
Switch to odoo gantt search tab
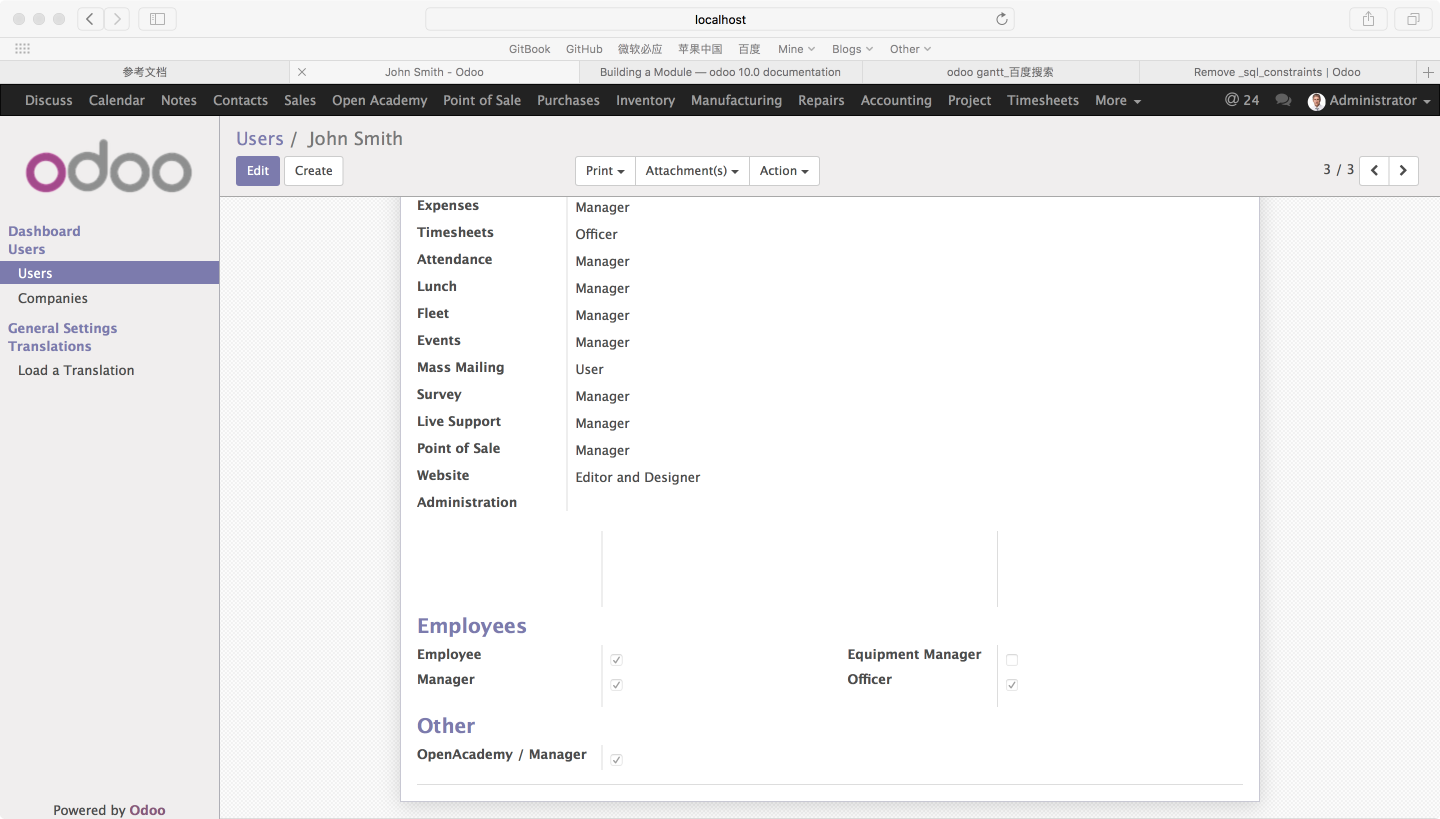[1000, 72]
